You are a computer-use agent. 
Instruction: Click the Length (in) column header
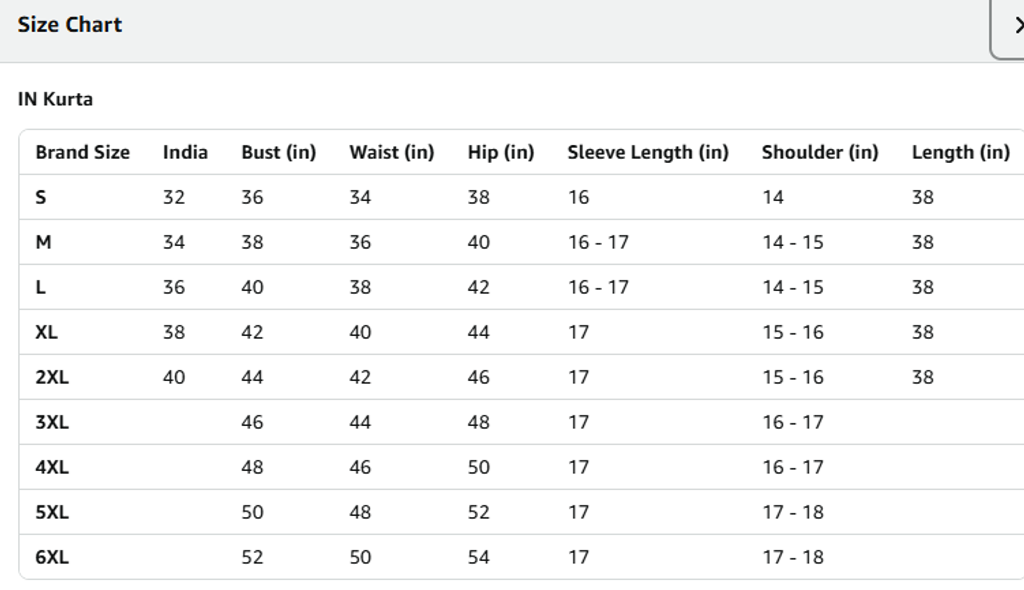point(960,152)
